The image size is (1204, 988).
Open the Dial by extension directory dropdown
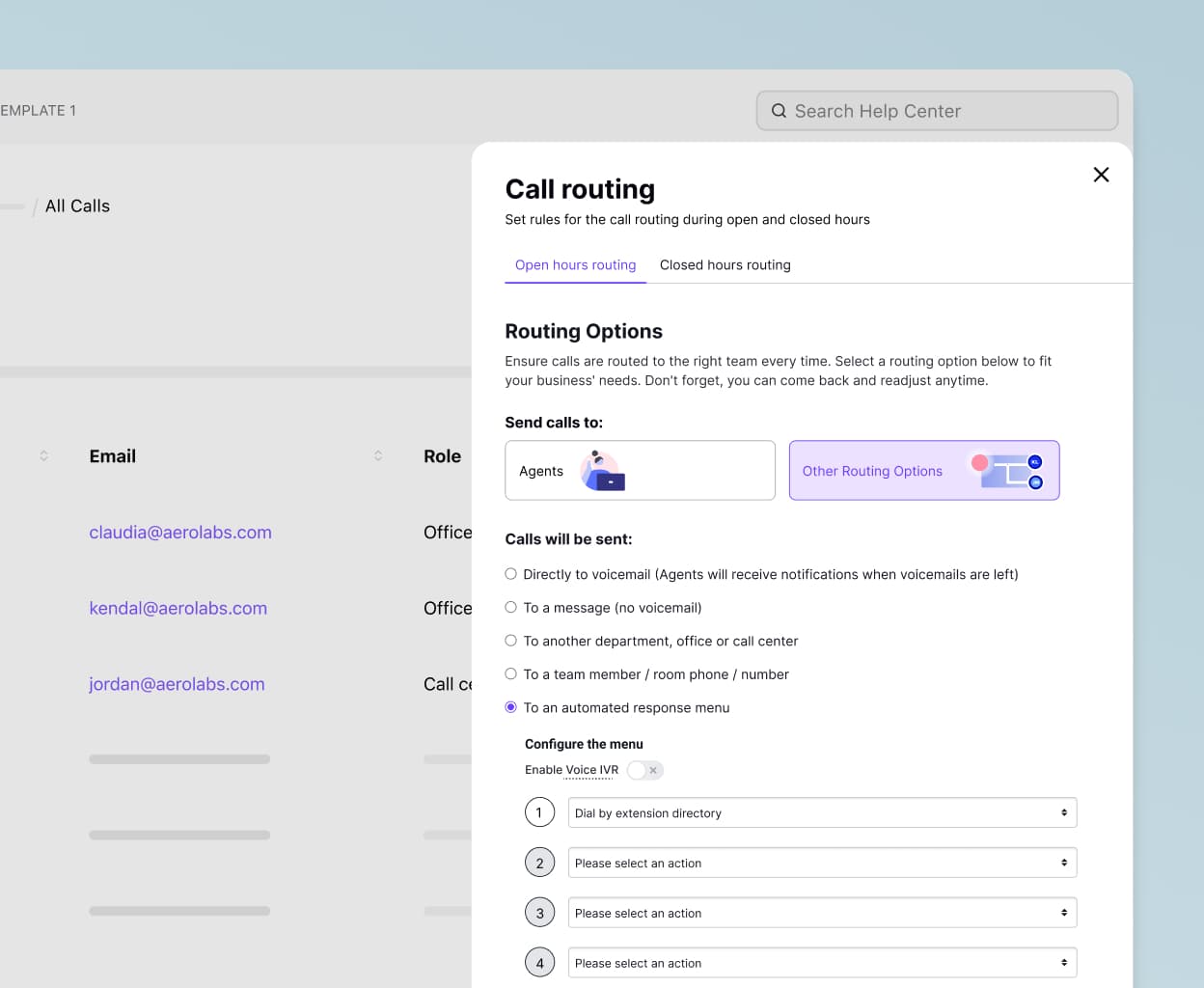822,813
